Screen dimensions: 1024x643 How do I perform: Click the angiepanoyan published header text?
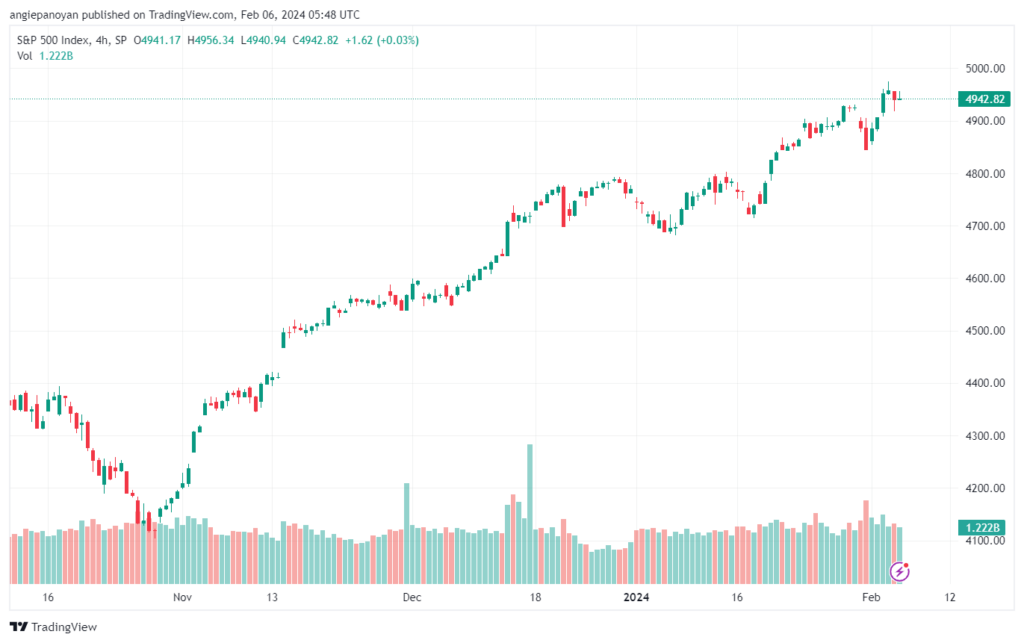[x=184, y=14]
